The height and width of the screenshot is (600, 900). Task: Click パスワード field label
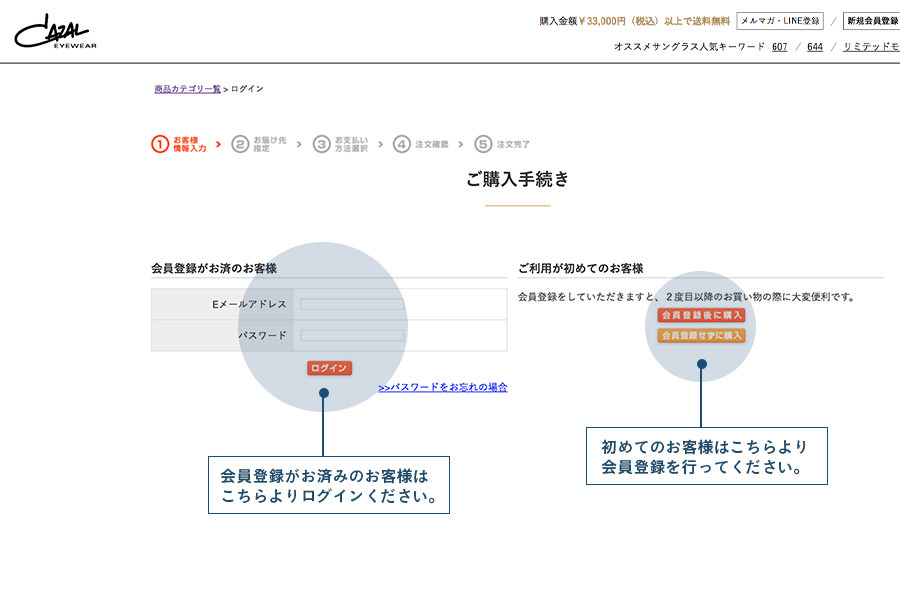(x=262, y=335)
